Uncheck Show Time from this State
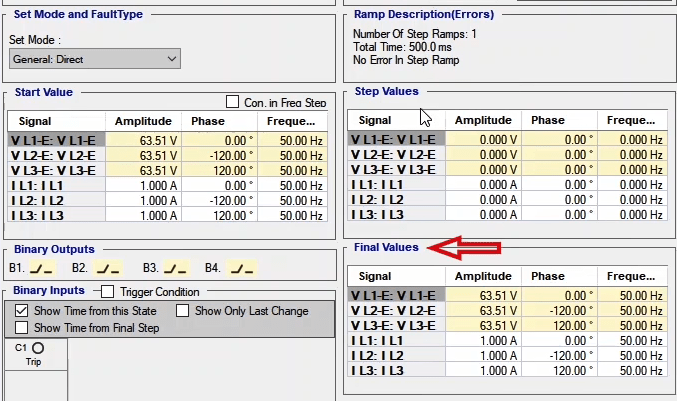This screenshot has width=677, height=401. coord(22,311)
